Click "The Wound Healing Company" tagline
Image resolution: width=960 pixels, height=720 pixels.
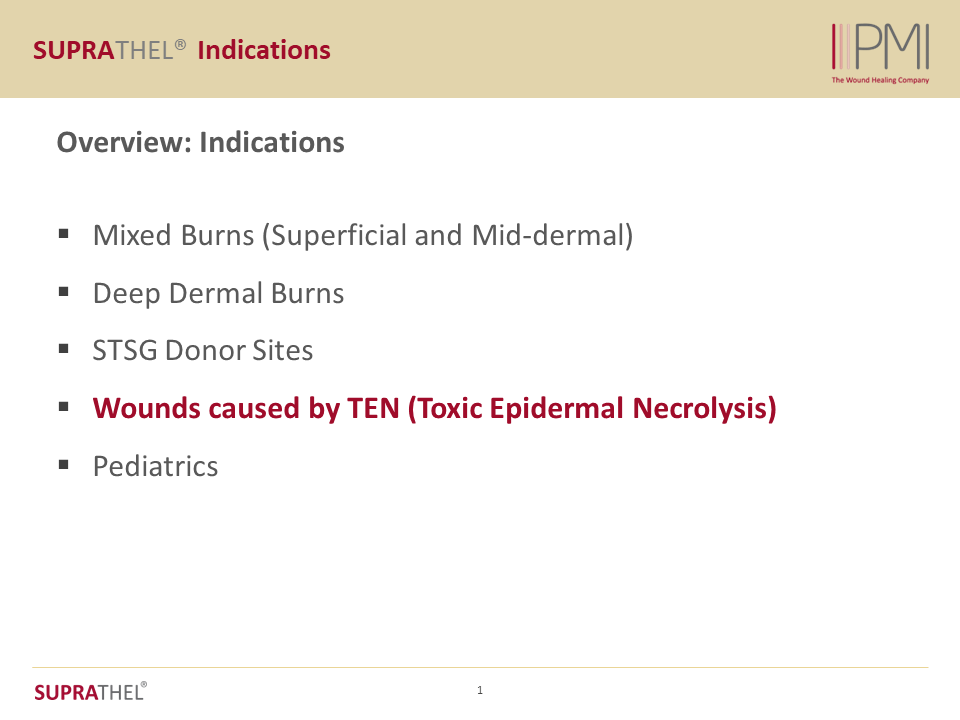point(880,80)
